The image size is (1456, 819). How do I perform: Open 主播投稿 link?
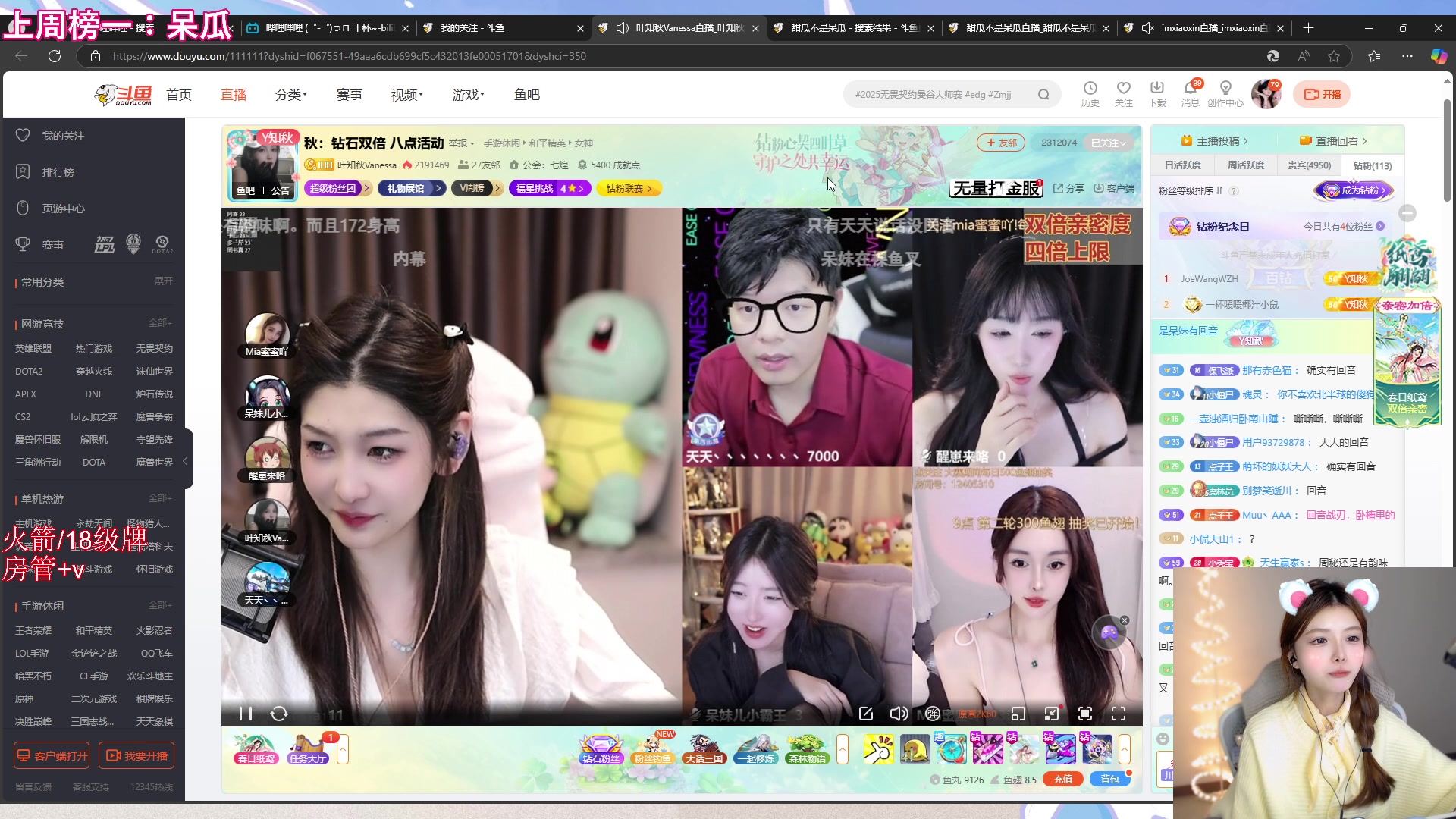pyautogui.click(x=1215, y=141)
